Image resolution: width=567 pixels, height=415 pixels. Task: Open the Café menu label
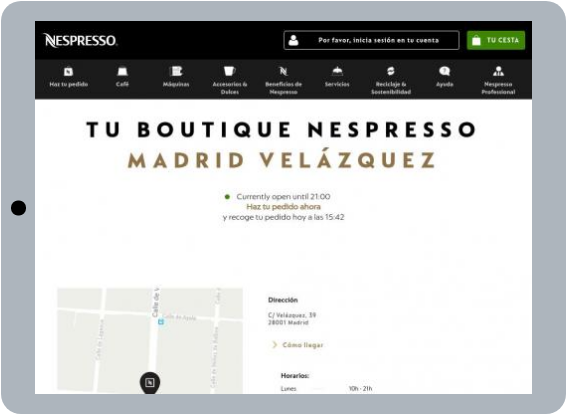[x=122, y=84]
